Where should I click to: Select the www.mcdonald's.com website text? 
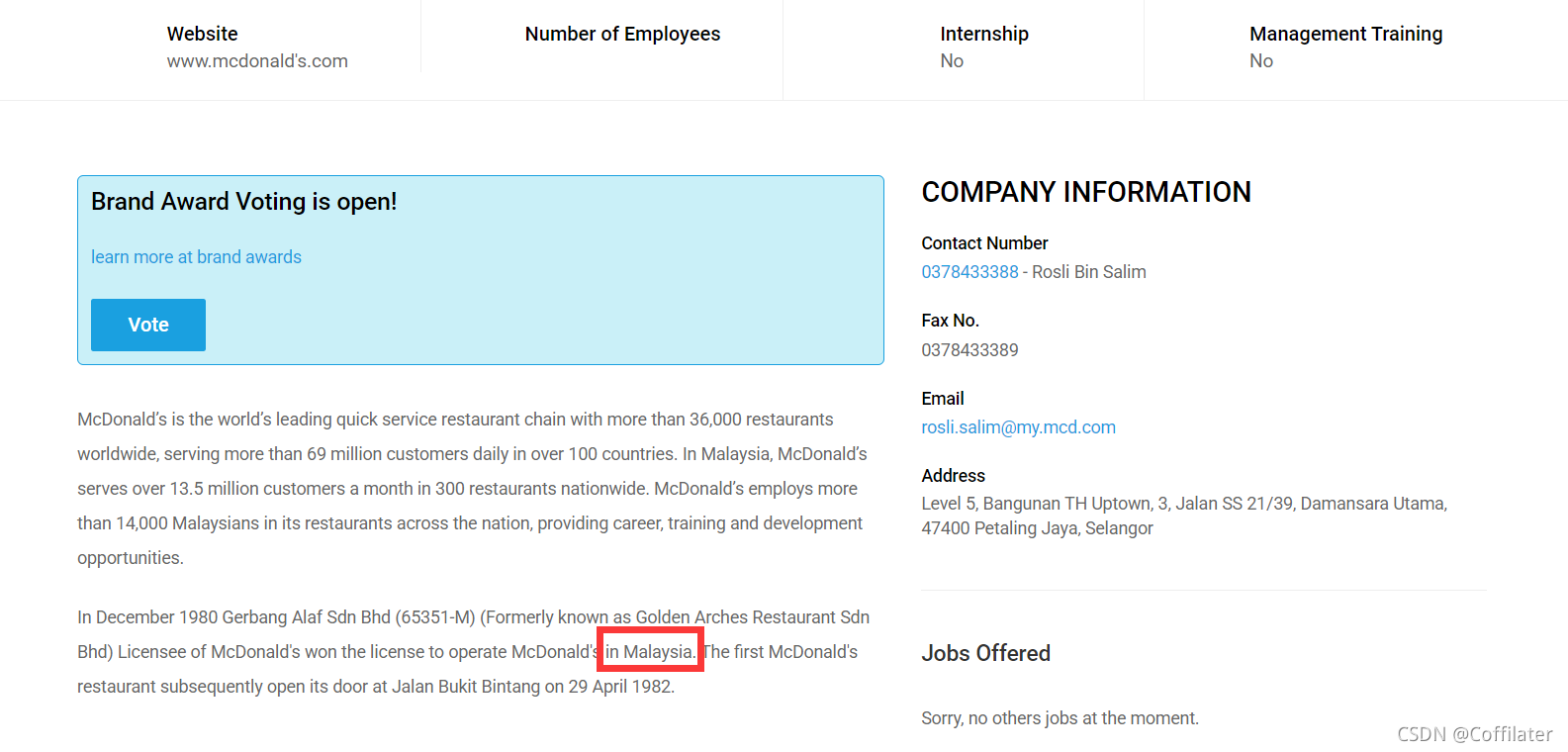click(257, 61)
